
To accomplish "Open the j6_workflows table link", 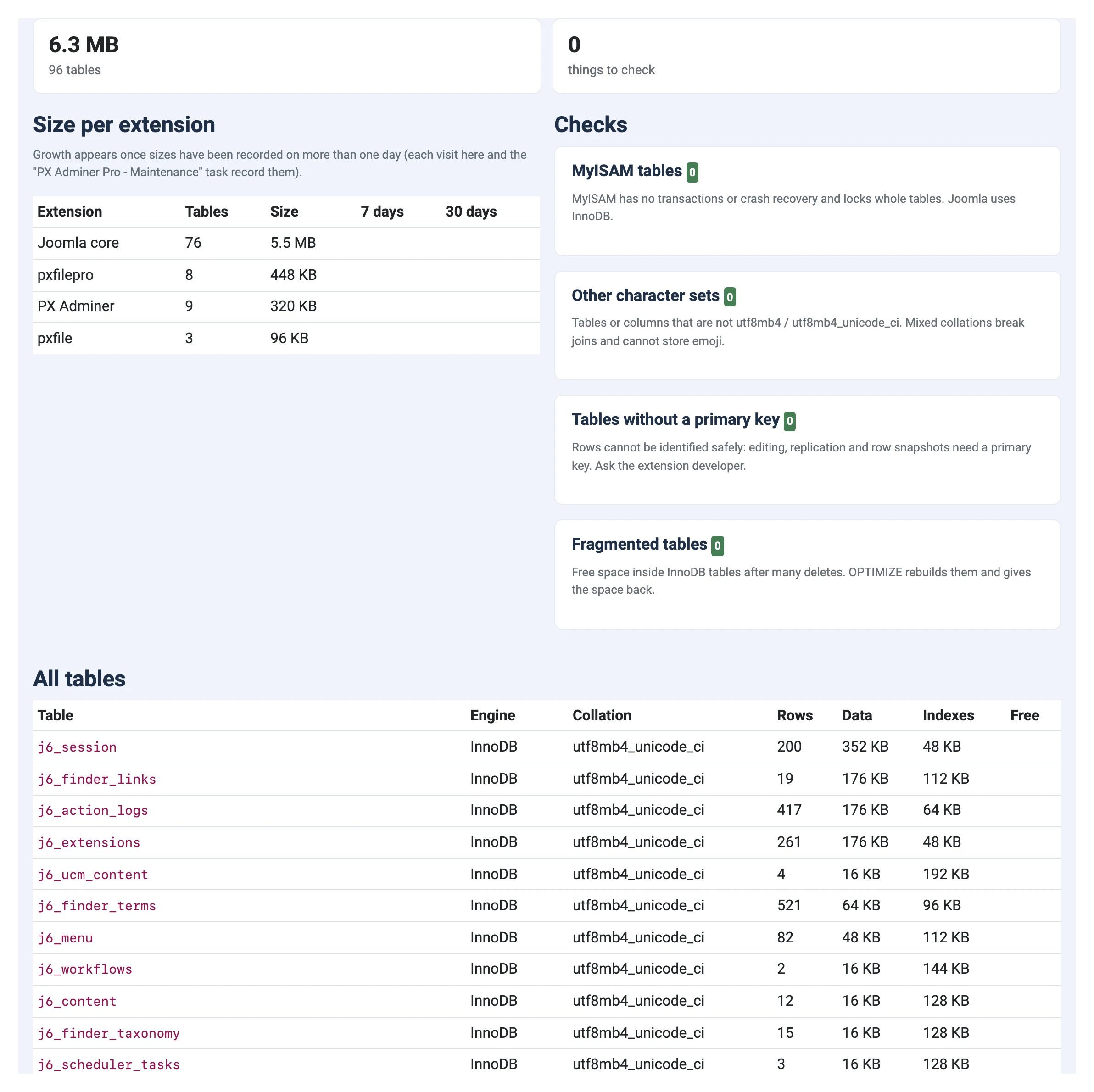I will coord(85,969).
